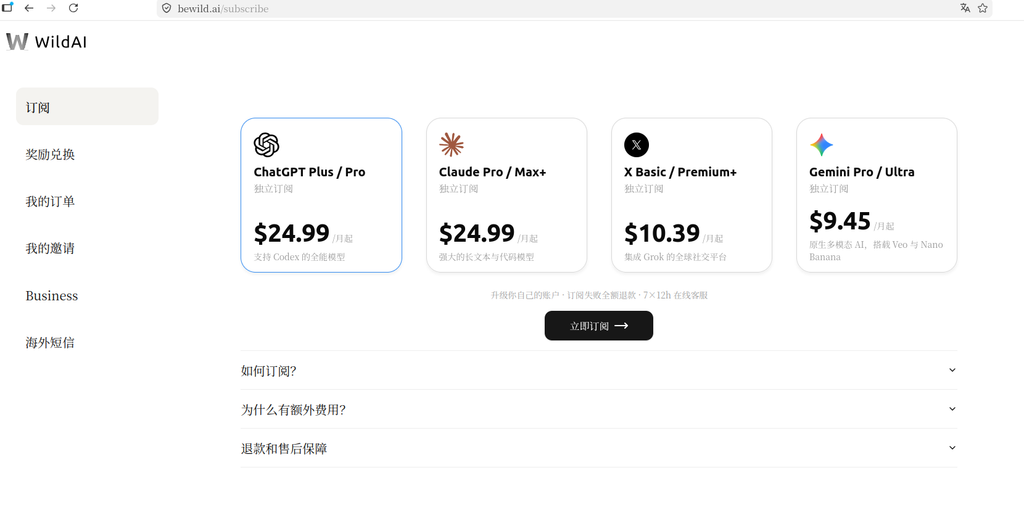
Task: Click the WildAI brand name text
Action: coord(60,42)
